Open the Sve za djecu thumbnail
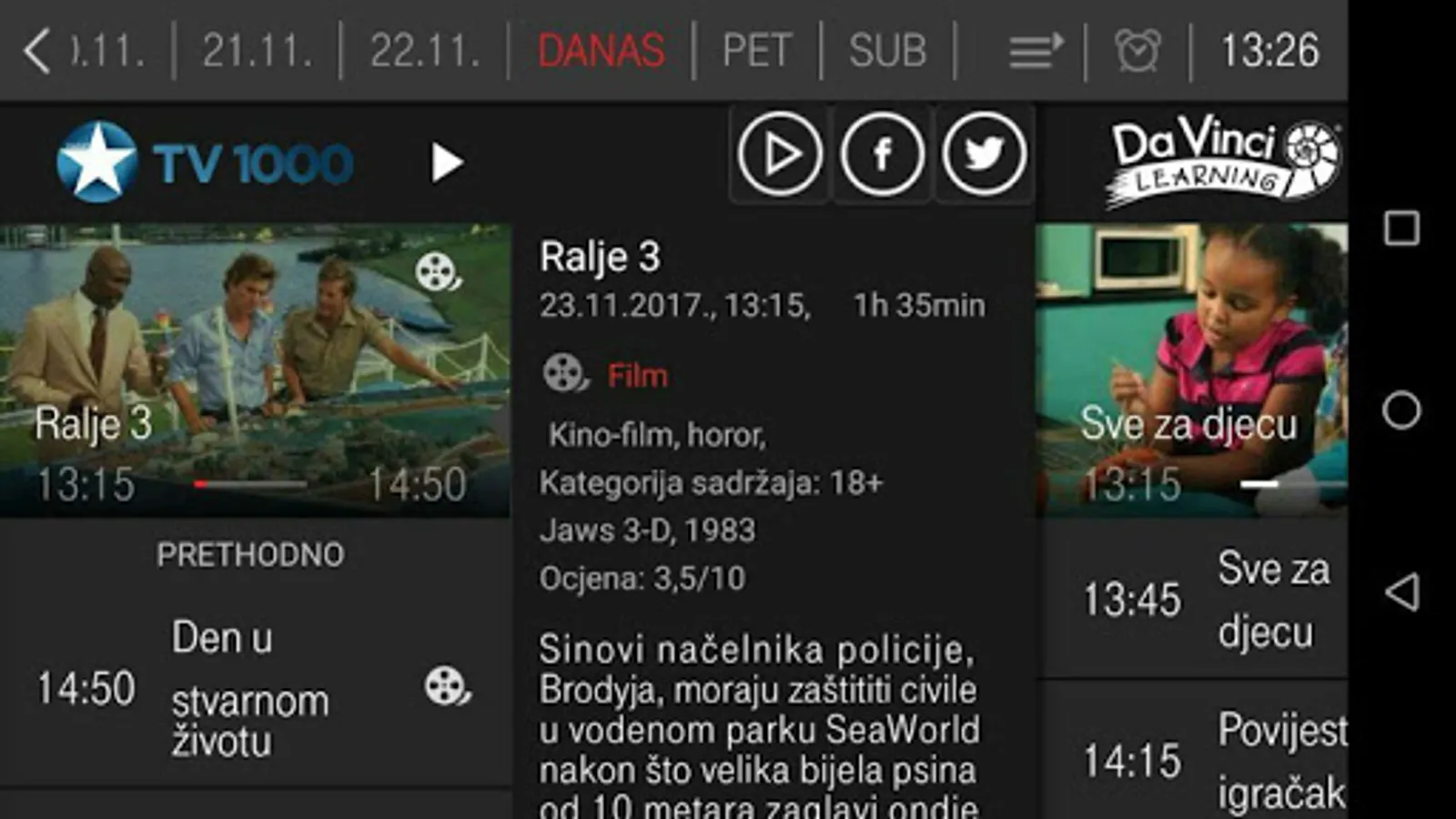Screen dimensions: 1456x819 [x=1191, y=370]
